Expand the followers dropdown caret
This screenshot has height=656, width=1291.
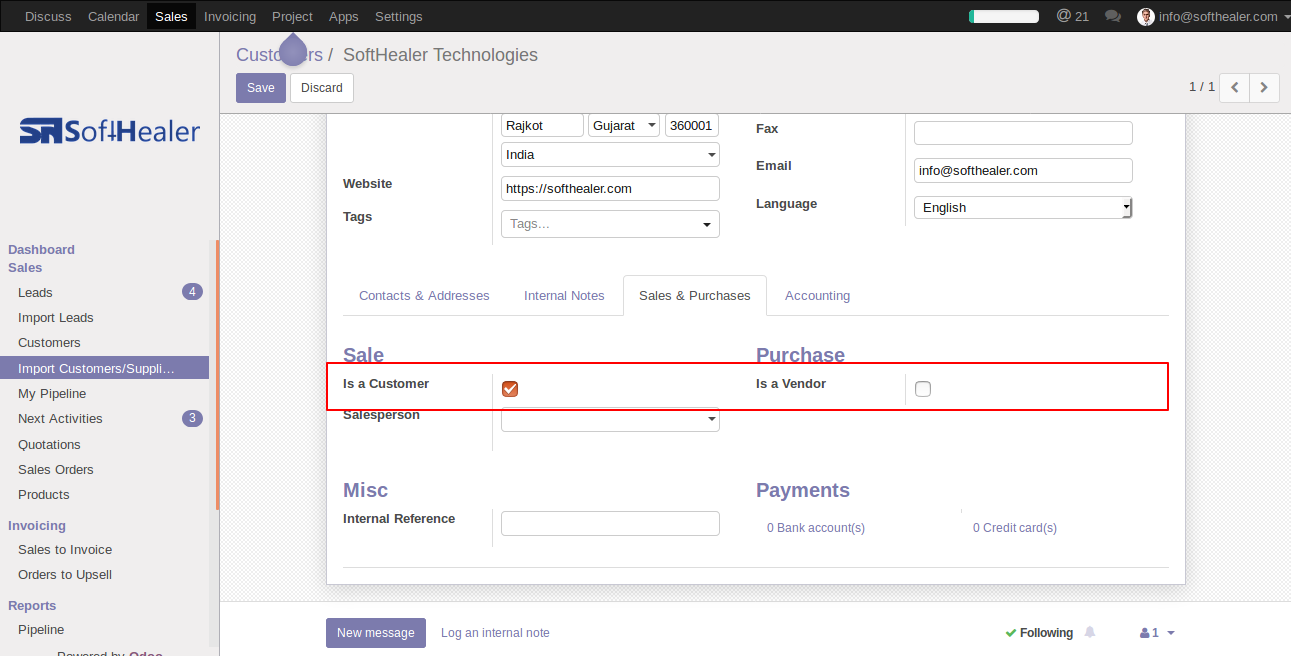[1171, 633]
